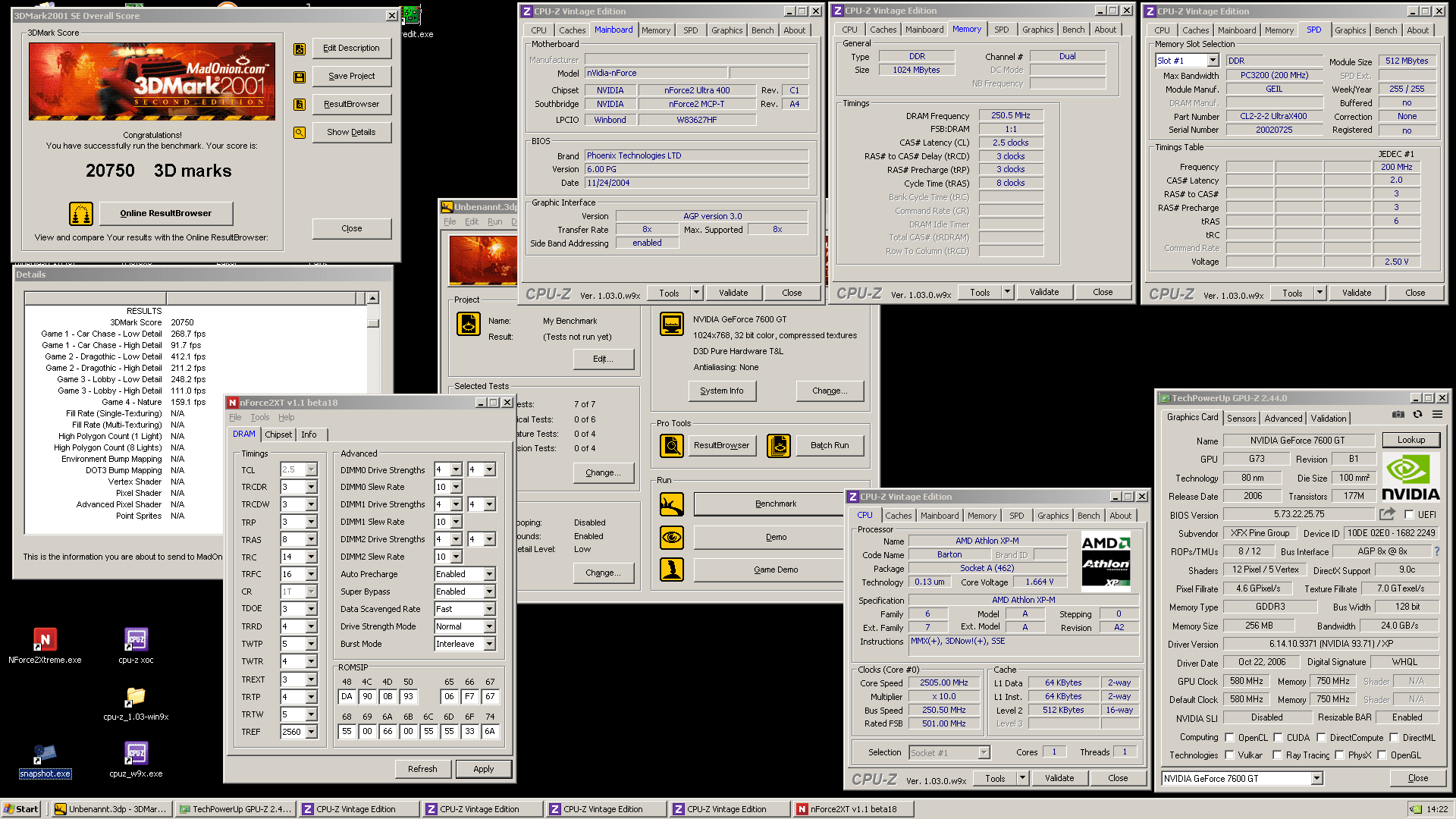The image size is (1456, 819).
Task: Click the ROMSIP 48 value field showing DA
Action: (347, 697)
